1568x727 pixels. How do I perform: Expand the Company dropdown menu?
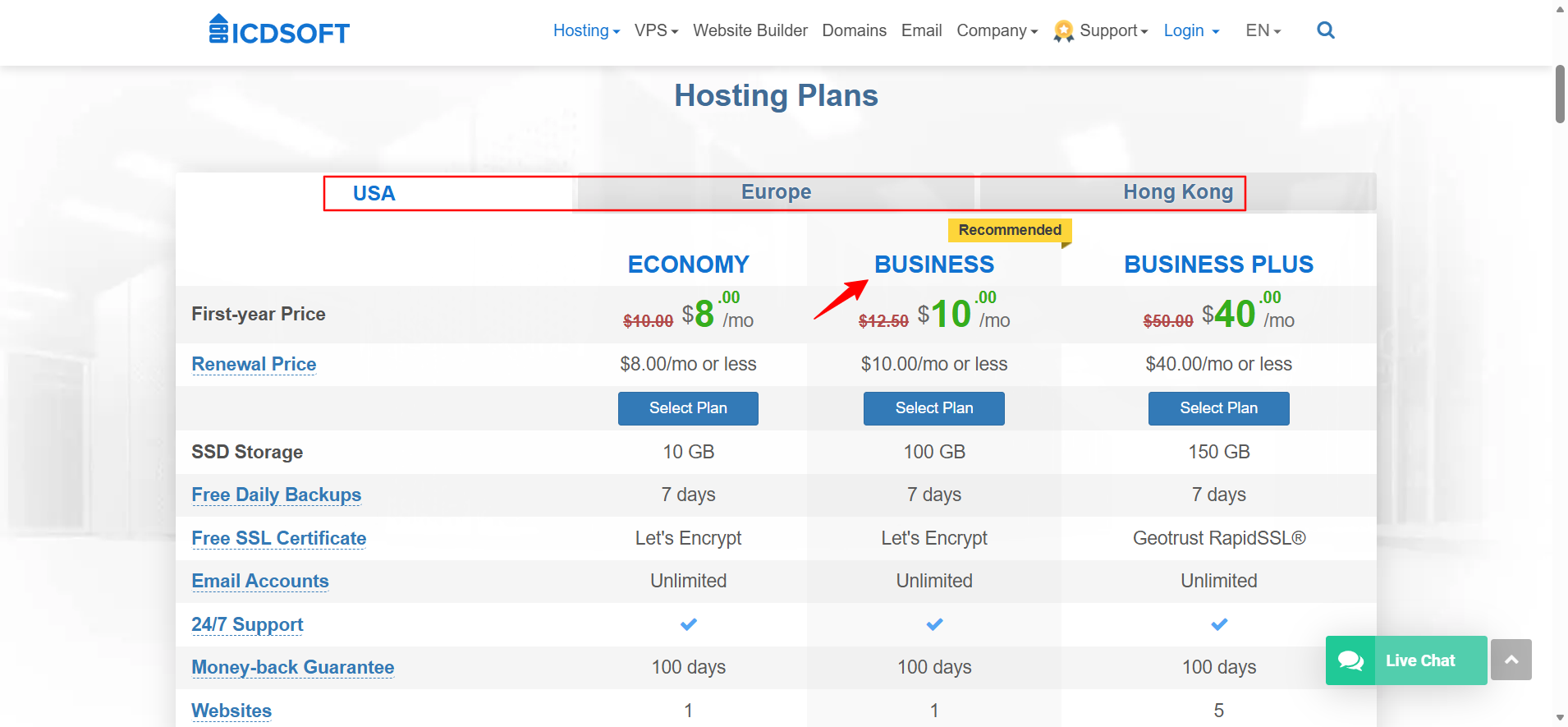coord(997,30)
